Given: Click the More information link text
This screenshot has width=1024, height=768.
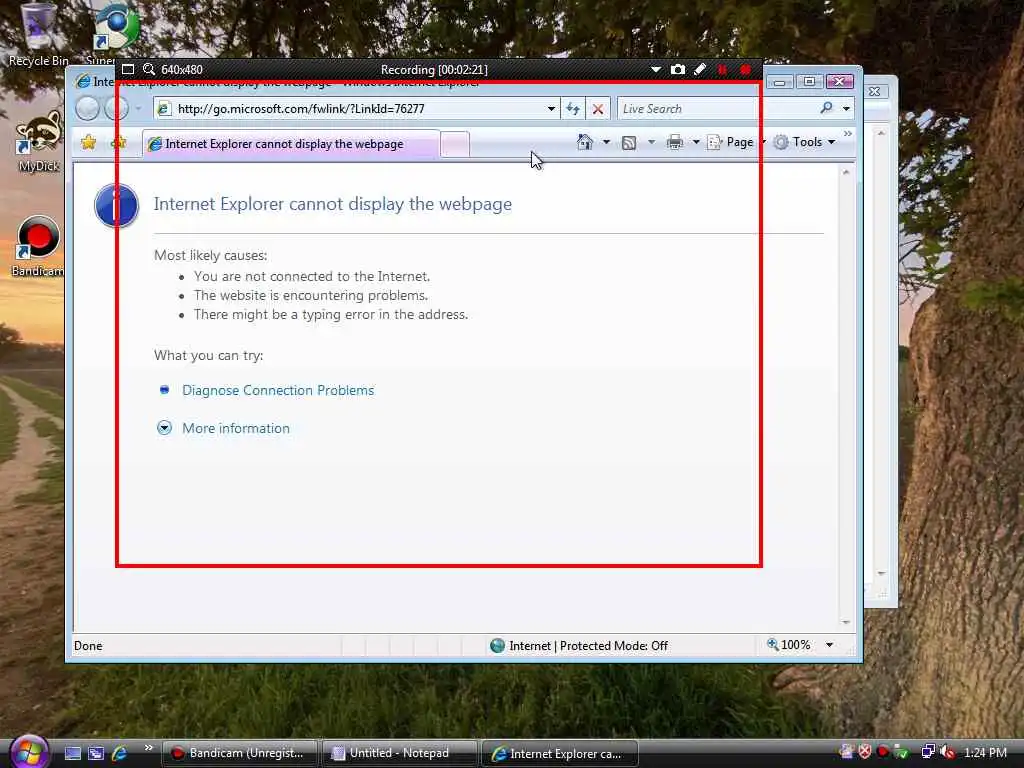Looking at the screenshot, I should click(236, 428).
